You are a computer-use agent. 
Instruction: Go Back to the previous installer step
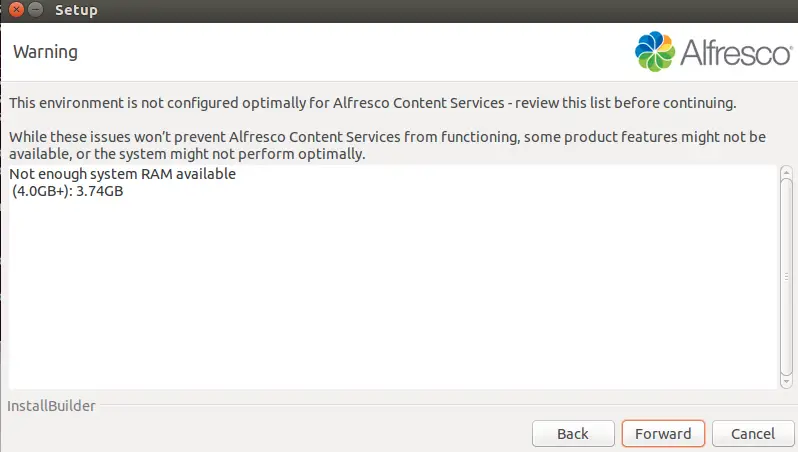[573, 434]
